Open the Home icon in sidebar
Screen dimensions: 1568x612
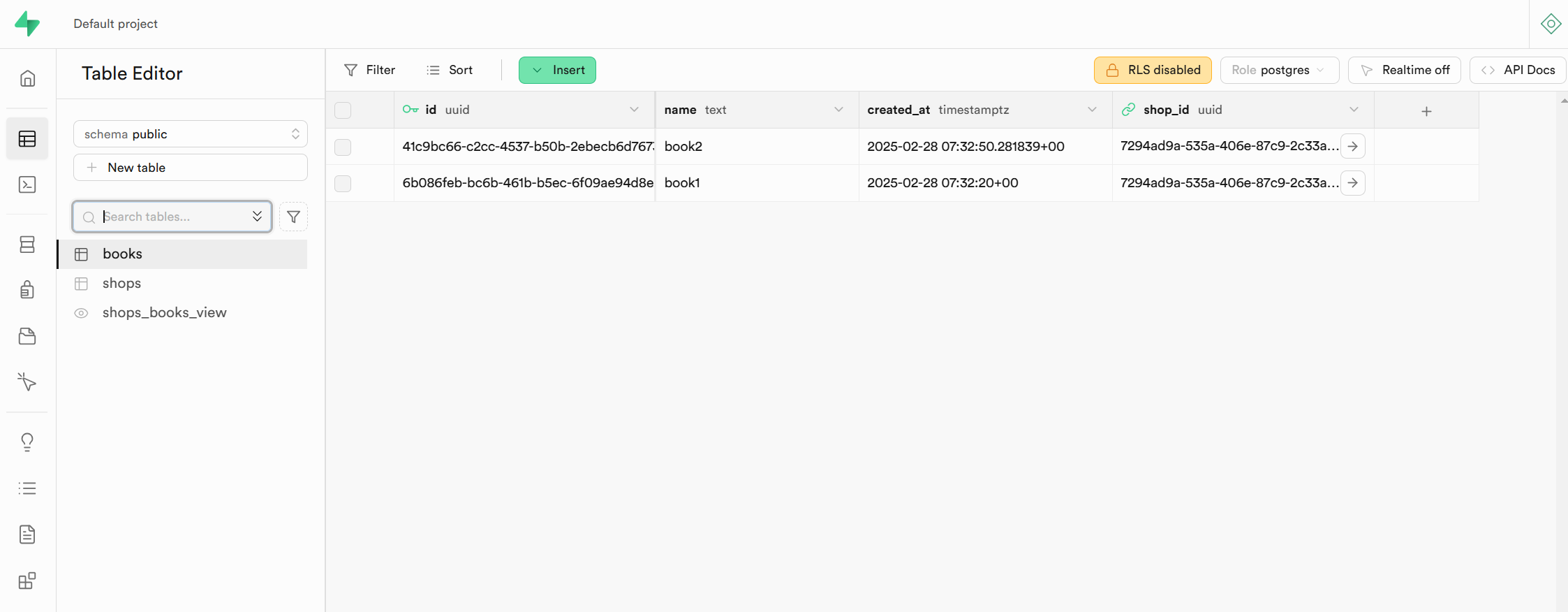point(27,78)
